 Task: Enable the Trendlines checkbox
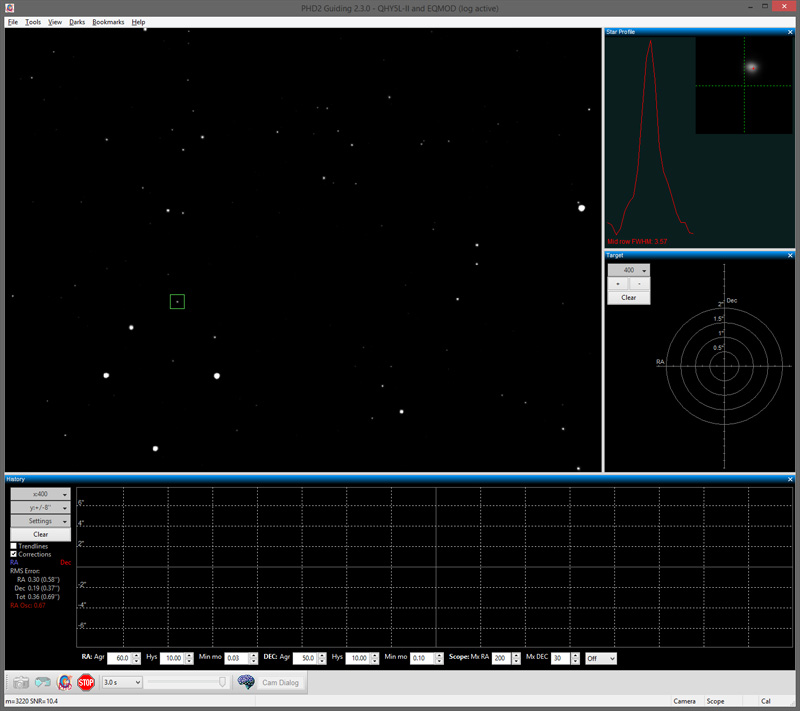pos(14,546)
